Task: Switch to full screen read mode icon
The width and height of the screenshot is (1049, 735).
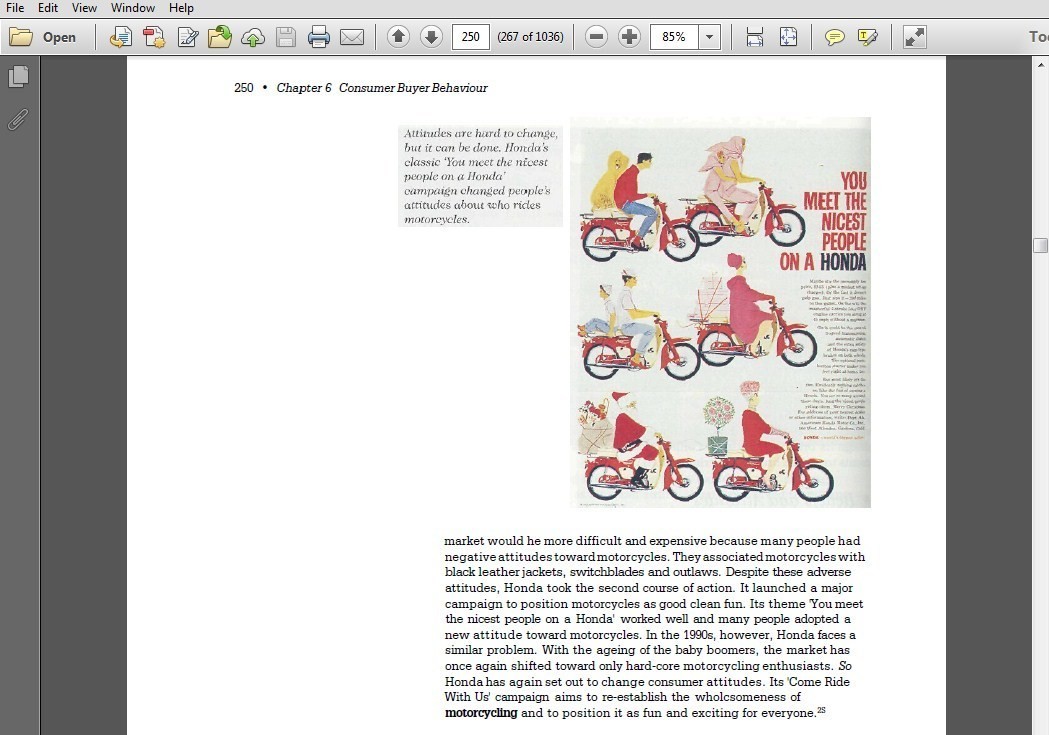Action: coord(915,37)
